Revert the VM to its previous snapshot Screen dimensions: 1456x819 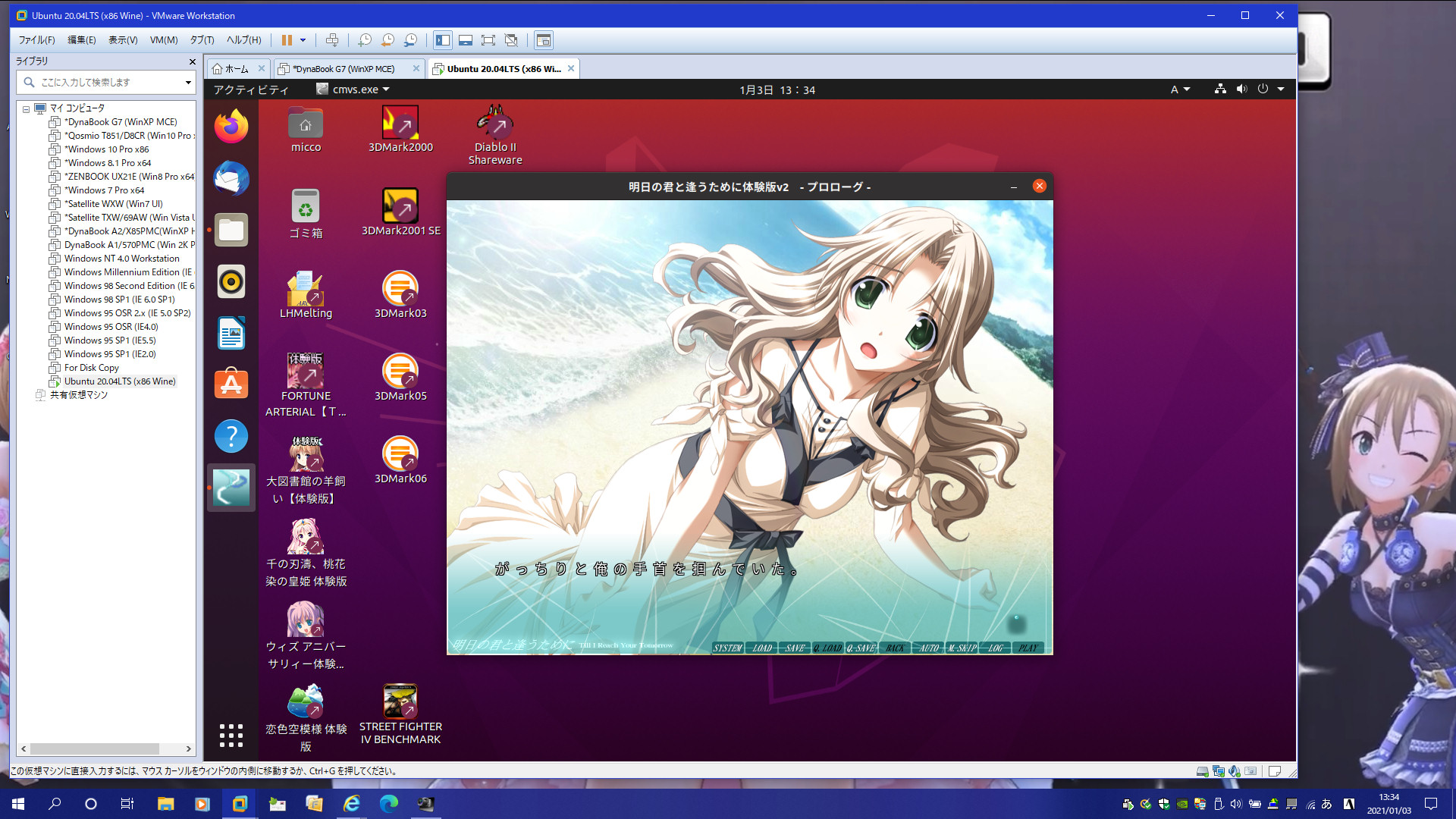coord(388,40)
